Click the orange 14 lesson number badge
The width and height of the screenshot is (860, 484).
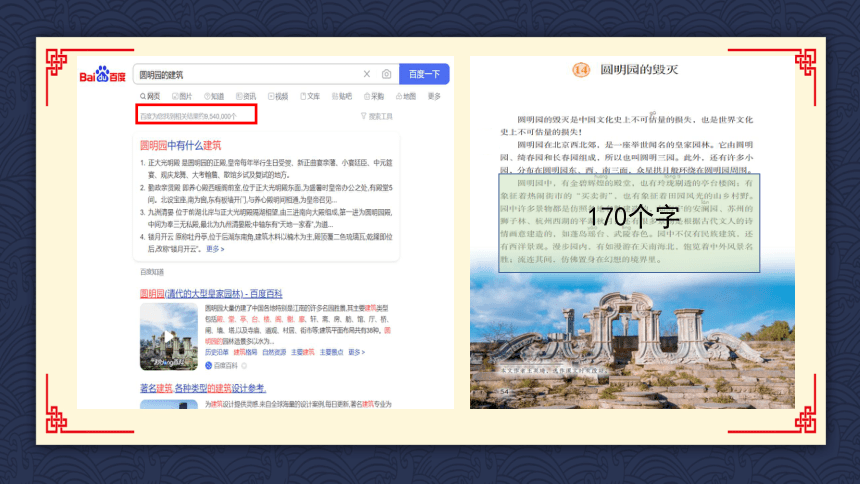(581, 70)
